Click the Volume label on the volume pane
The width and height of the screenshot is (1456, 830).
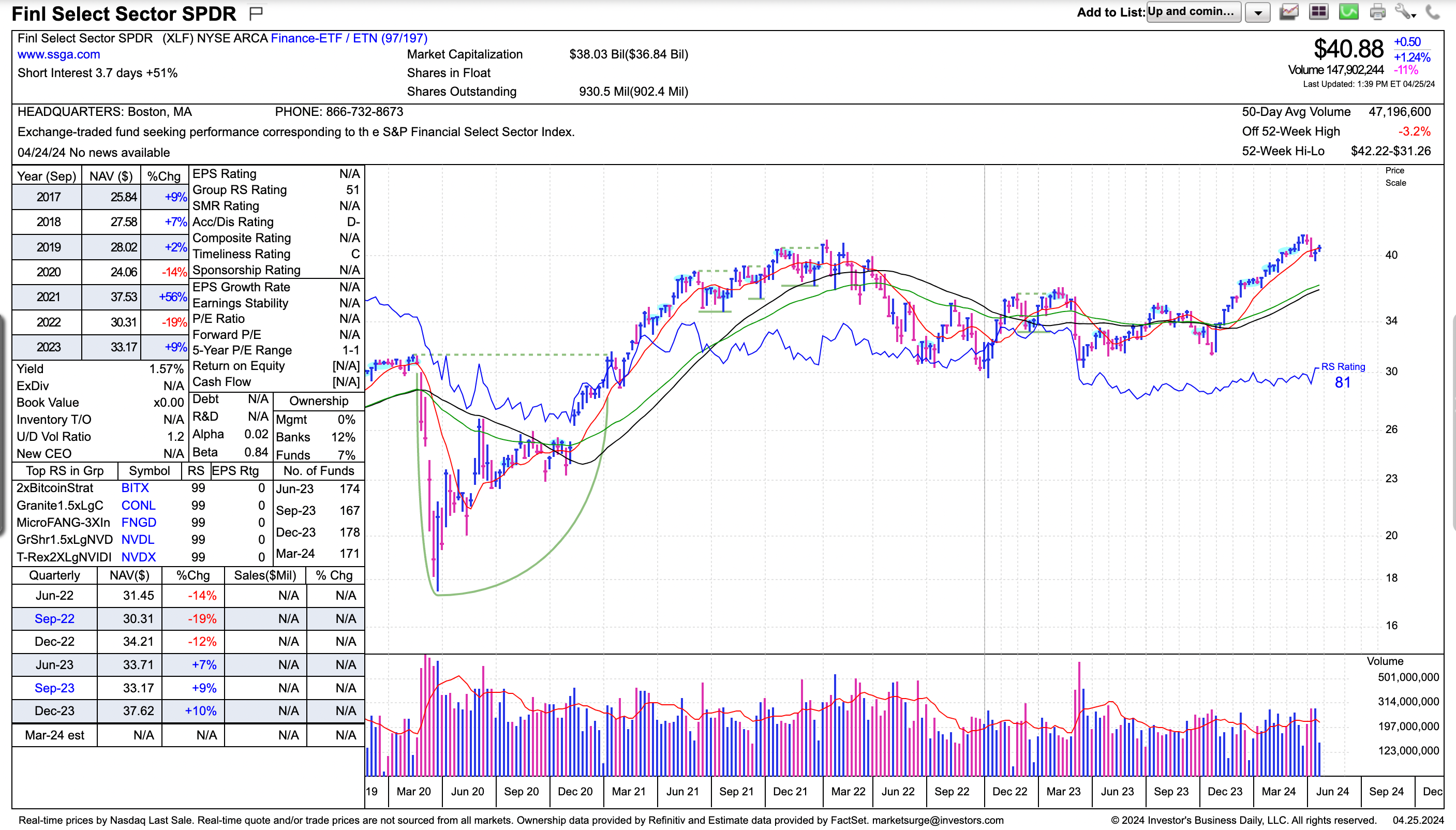point(1385,662)
